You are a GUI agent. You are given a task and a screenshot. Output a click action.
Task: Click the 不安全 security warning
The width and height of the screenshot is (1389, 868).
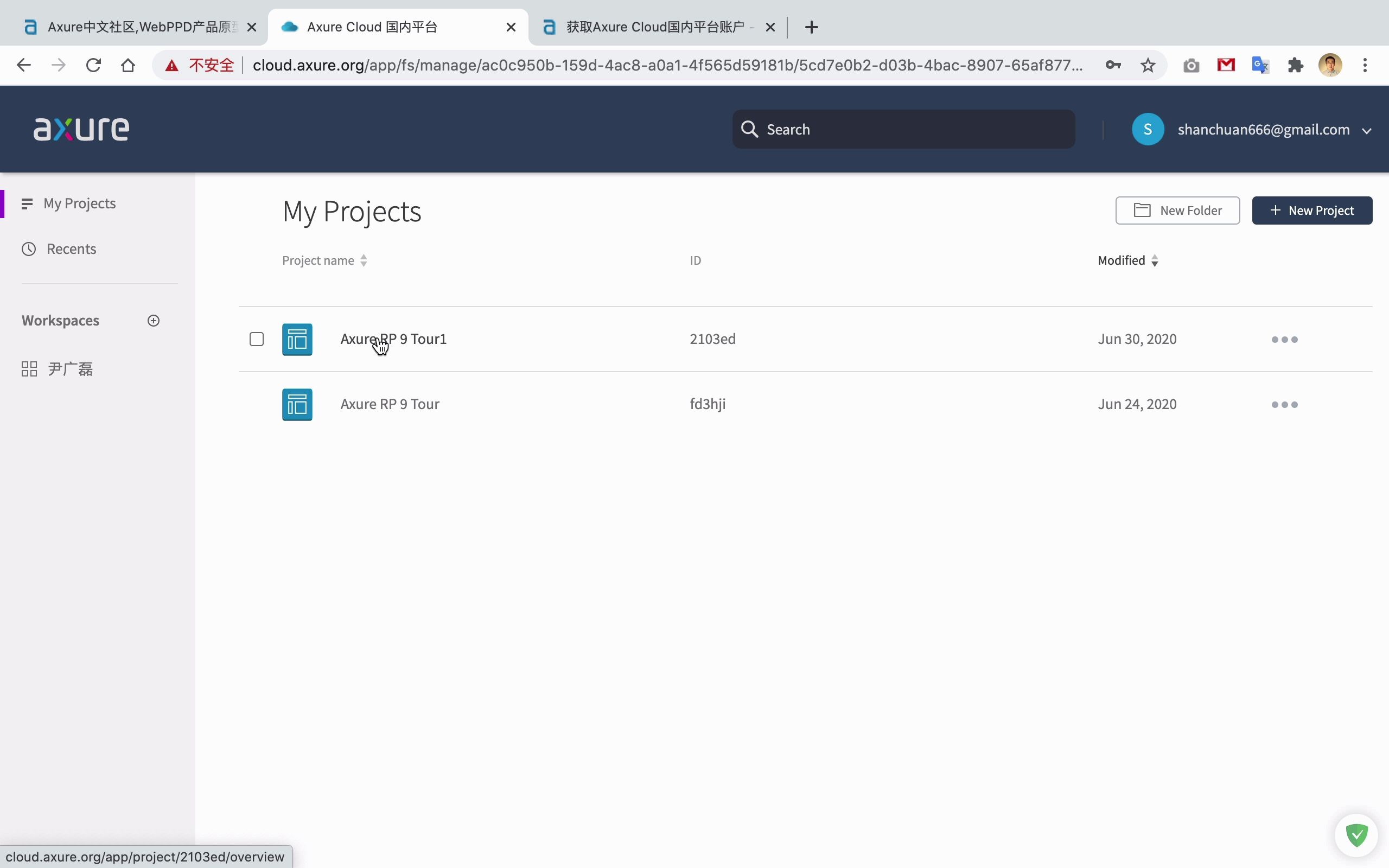point(200,65)
